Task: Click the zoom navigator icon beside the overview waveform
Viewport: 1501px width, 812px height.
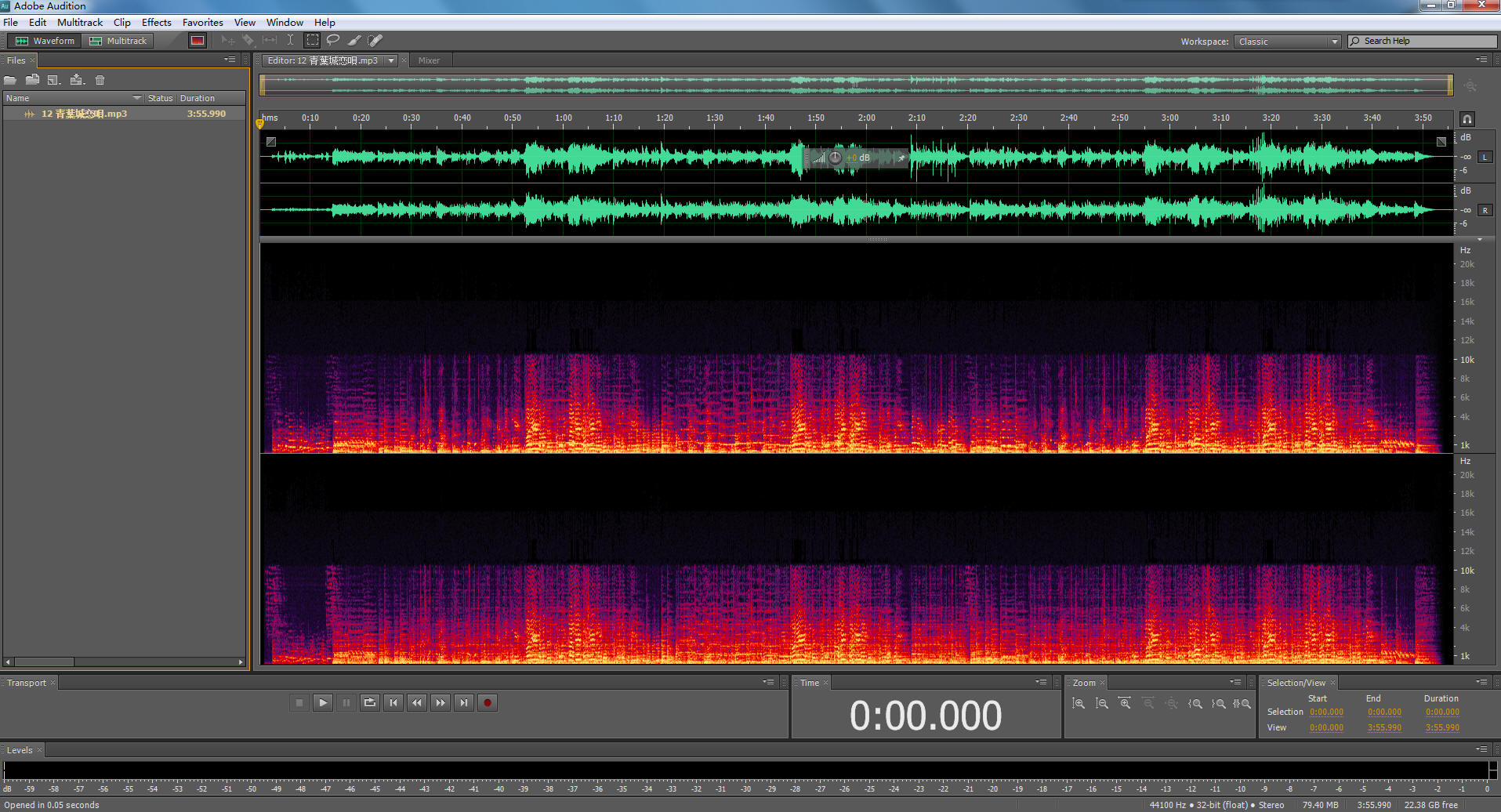Action: (x=1470, y=86)
